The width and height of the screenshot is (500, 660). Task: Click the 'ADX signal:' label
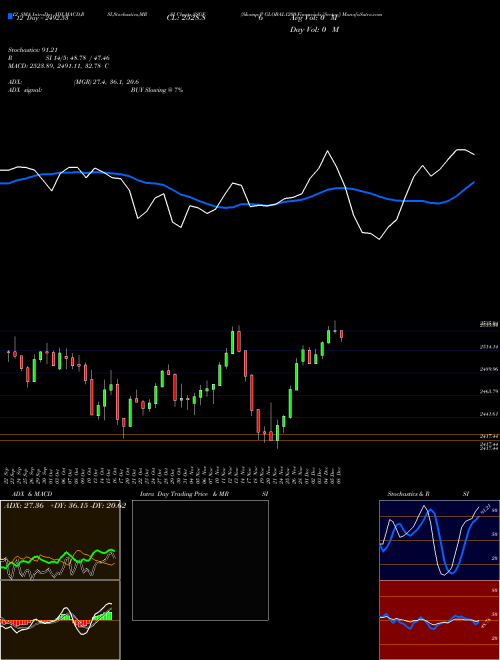point(25,90)
